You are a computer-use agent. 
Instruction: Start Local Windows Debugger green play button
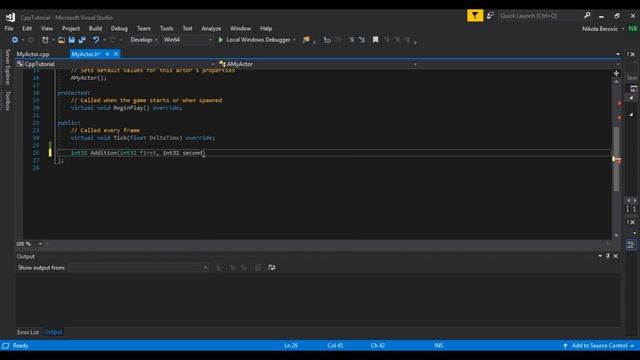(x=221, y=40)
